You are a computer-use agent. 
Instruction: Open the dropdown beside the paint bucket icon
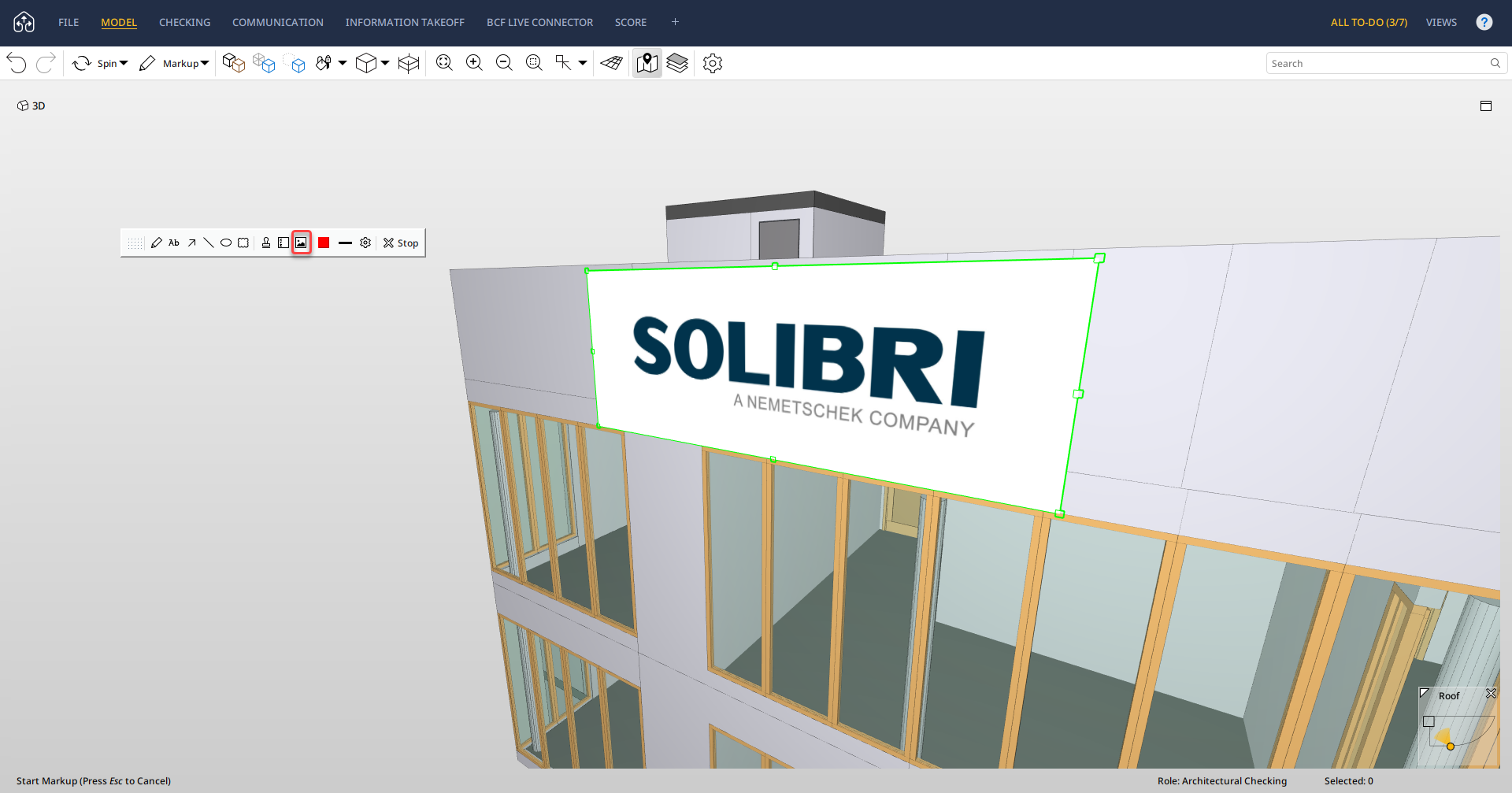(343, 63)
